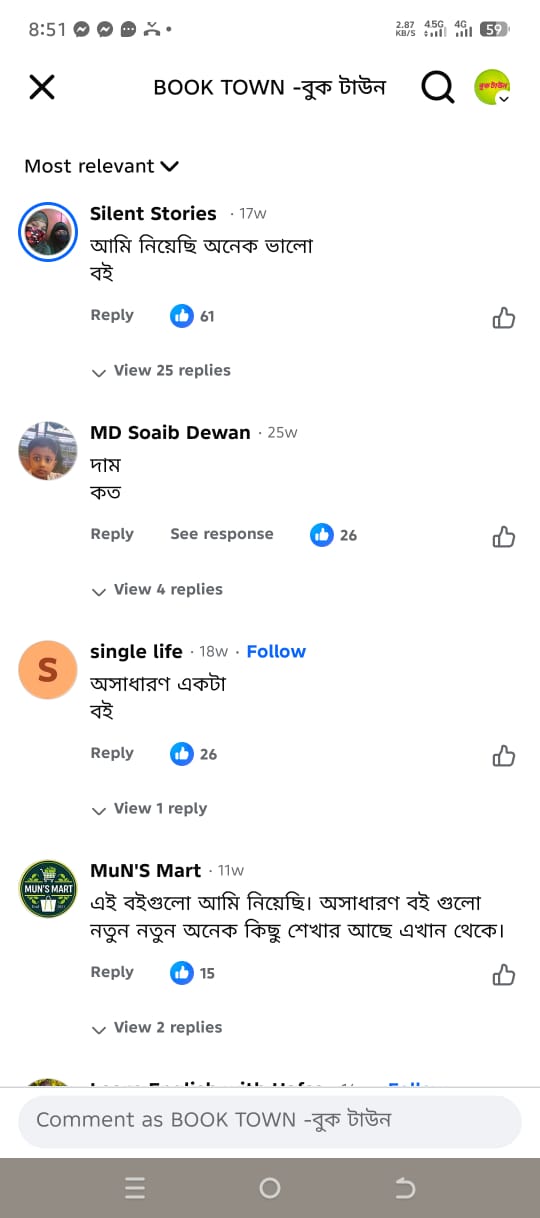Tap Android home navigation button
The image size is (540, 1218).
tap(270, 1188)
